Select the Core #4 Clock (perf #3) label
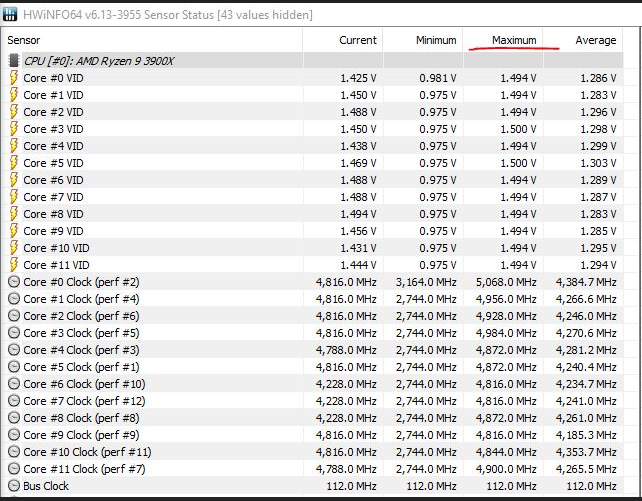642x501 pixels. [x=81, y=350]
